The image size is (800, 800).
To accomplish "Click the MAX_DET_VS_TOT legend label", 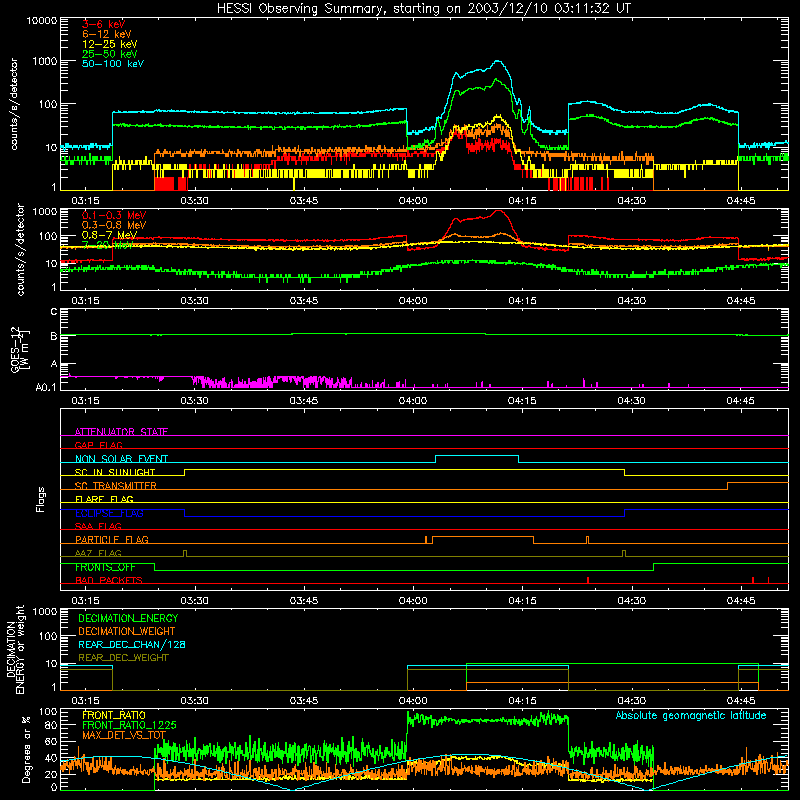I will 124,735.
